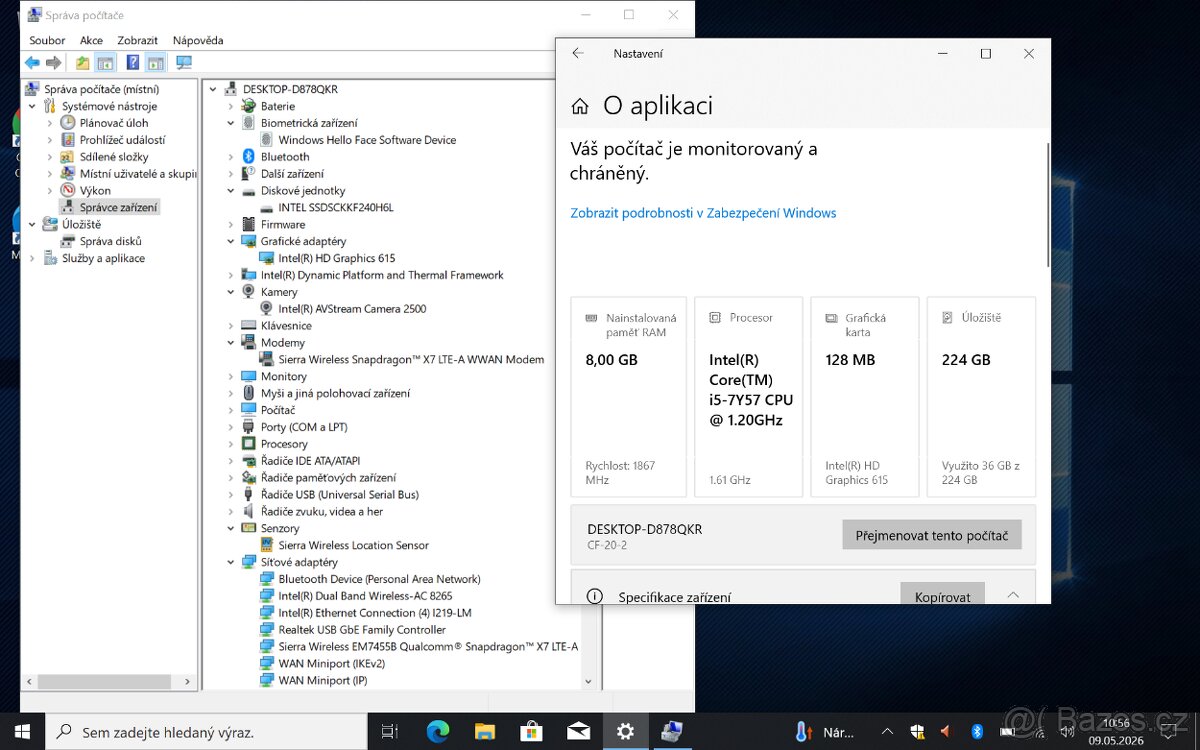Click the Forward arrow in Správa počítače toolbar

[54, 63]
